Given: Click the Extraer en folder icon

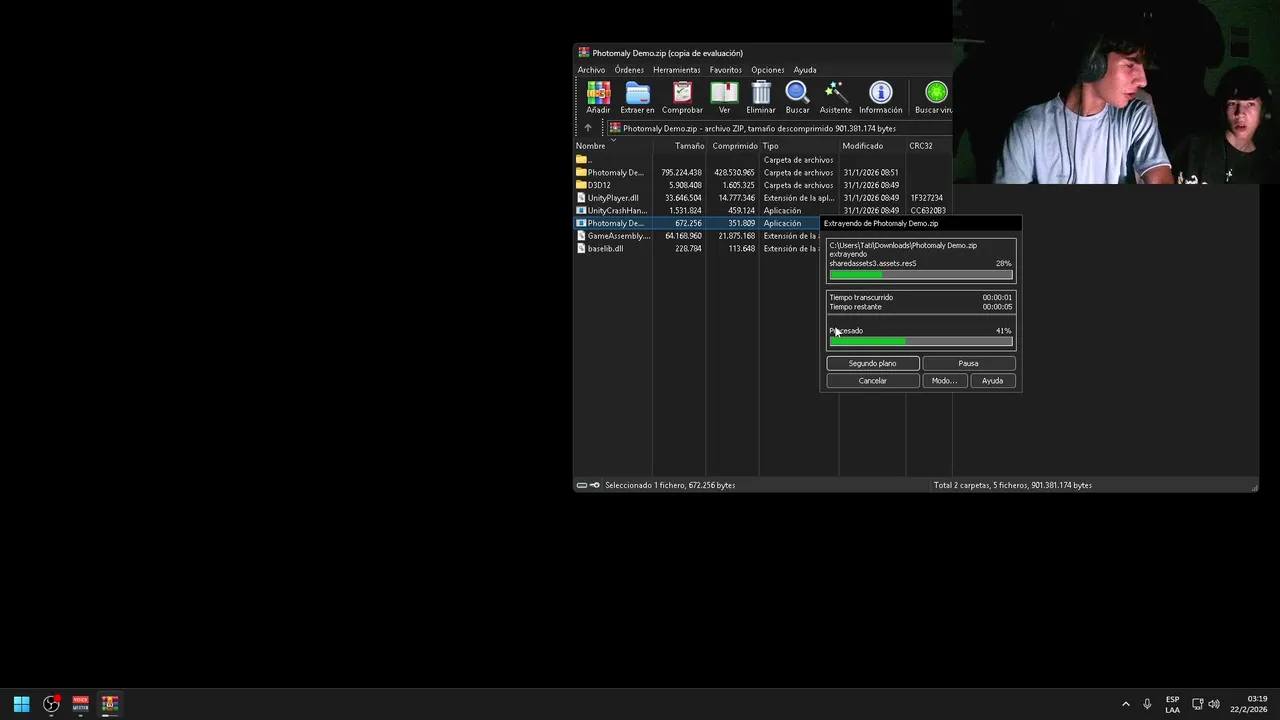Looking at the screenshot, I should click(637, 93).
